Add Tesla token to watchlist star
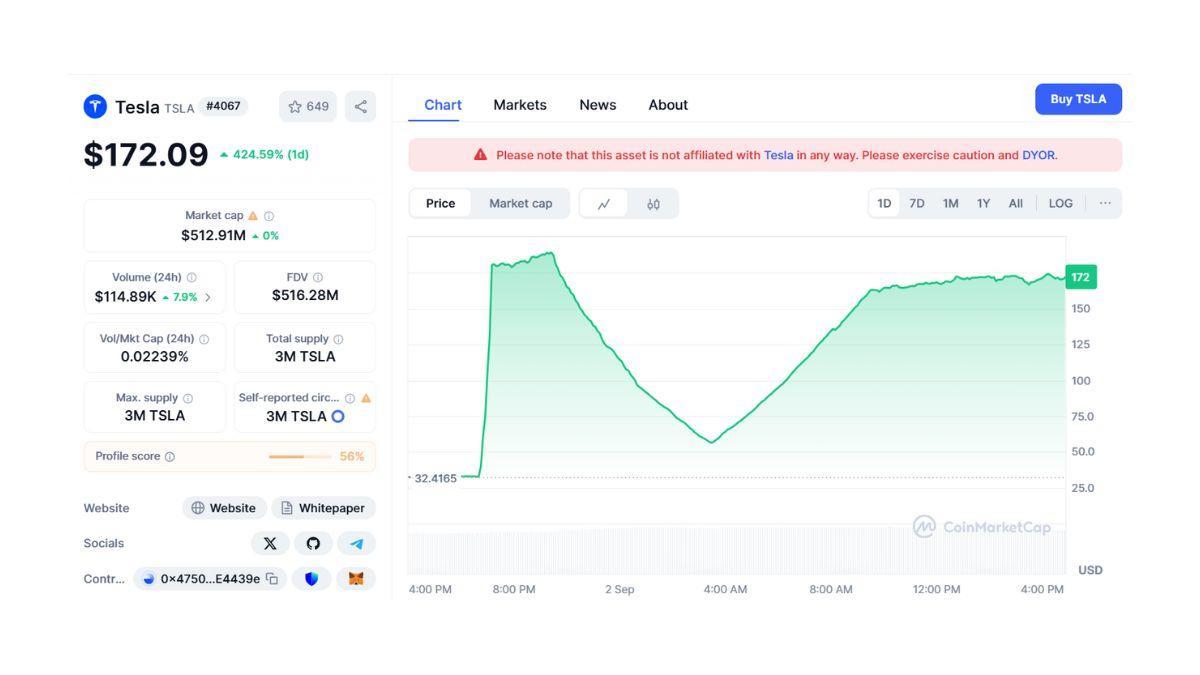 (295, 106)
